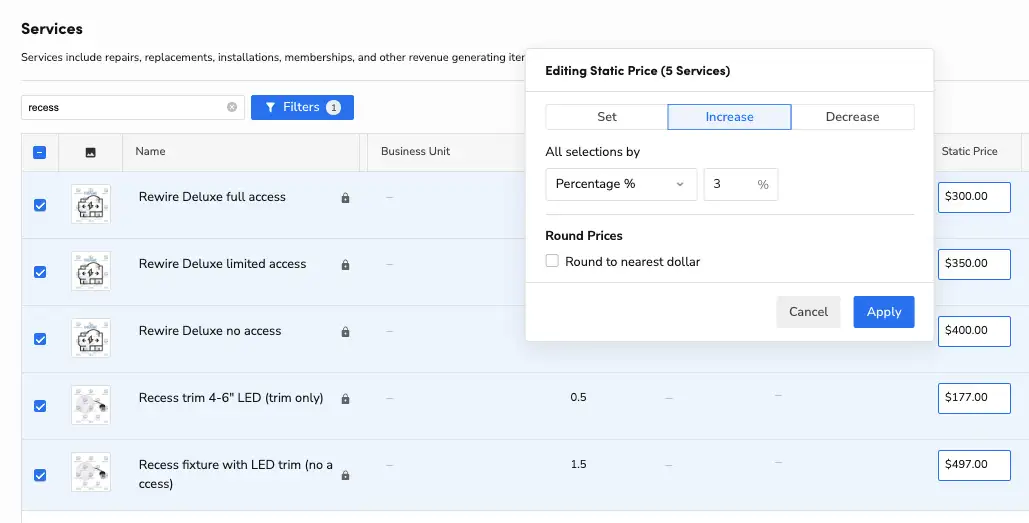Enable Round to nearest dollar checkbox
Viewport: 1029px width, 523px height.
coord(552,262)
